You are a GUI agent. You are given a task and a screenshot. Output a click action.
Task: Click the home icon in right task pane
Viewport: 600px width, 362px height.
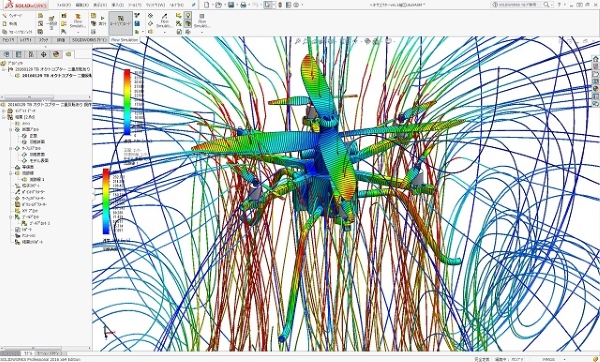pyautogui.click(x=595, y=59)
